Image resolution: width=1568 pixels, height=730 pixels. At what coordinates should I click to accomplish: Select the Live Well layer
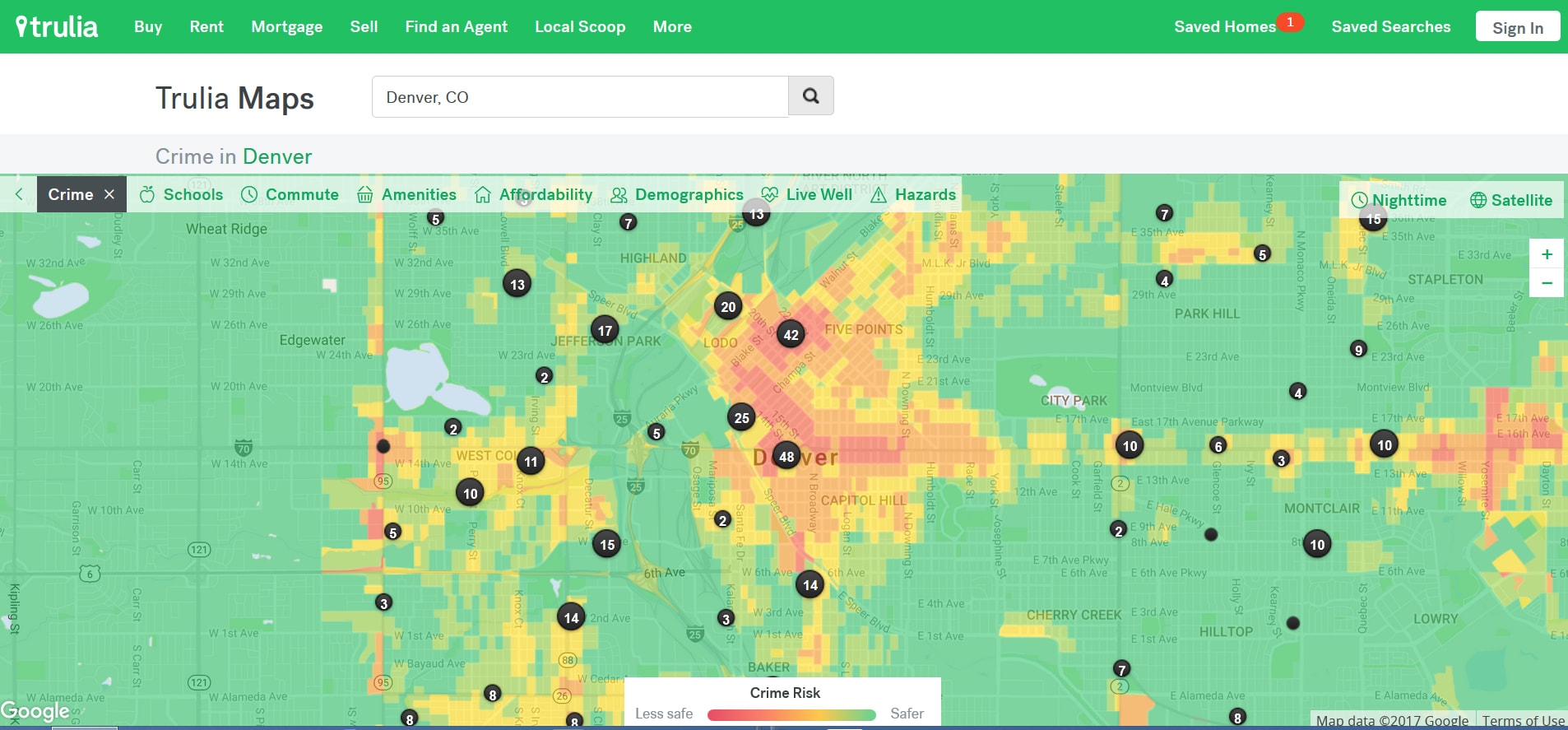[806, 194]
